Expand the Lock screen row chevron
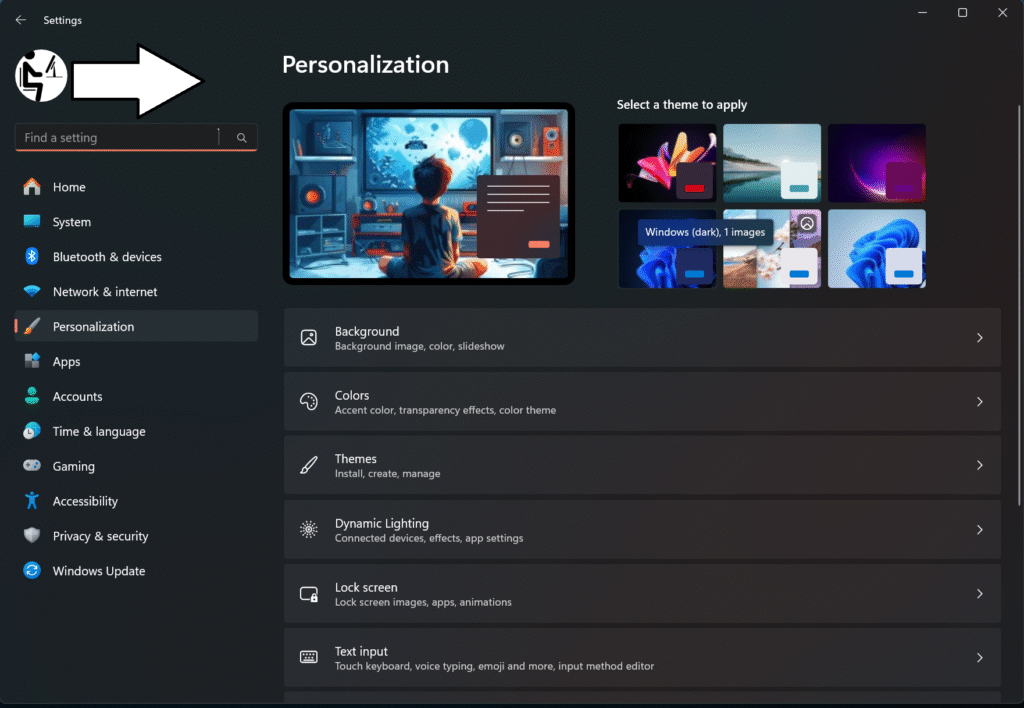This screenshot has width=1024, height=708. coord(980,594)
